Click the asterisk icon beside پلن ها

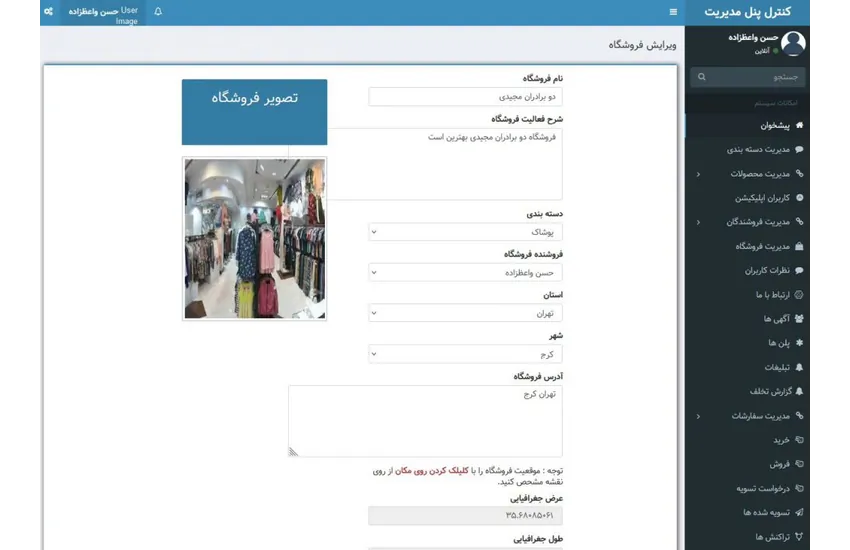(x=799, y=343)
